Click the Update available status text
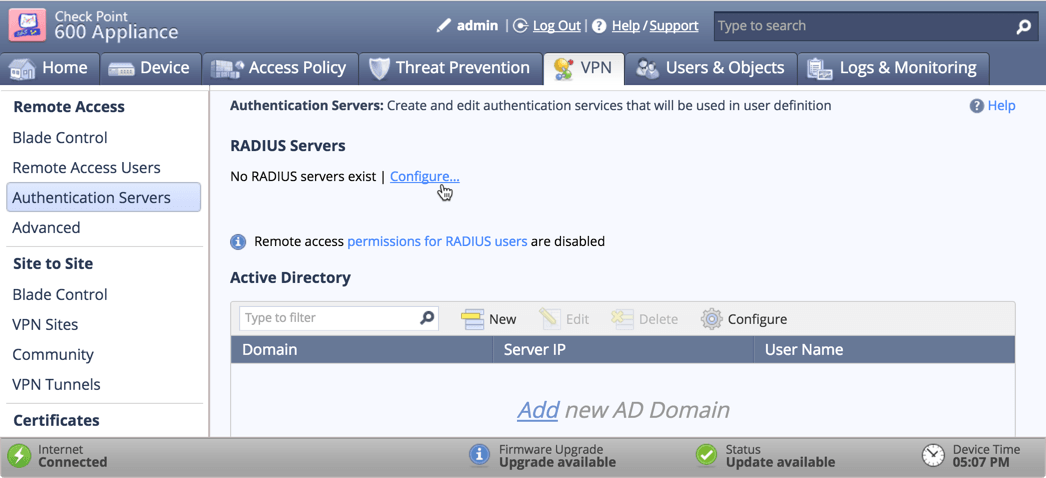Viewport: 1046px width, 478px height. pyautogui.click(x=780, y=462)
